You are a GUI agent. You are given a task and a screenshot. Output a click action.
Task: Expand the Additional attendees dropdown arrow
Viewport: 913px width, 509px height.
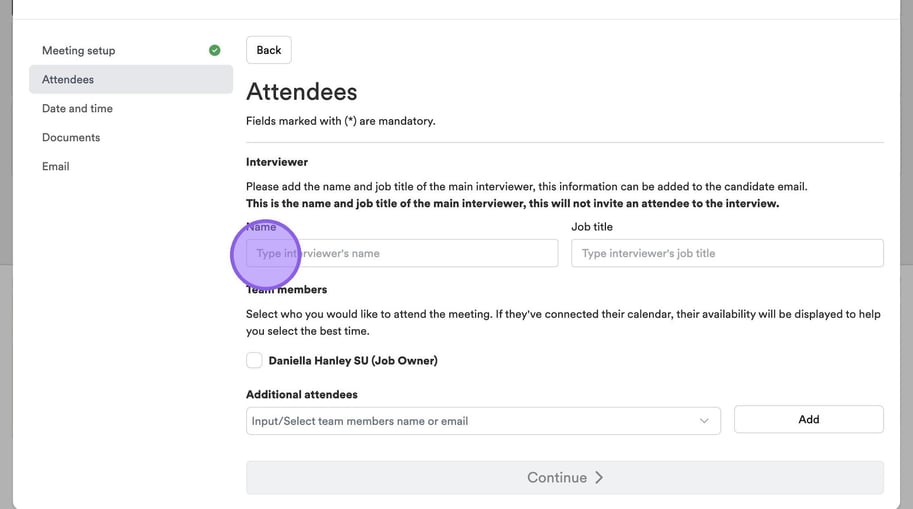tap(705, 421)
